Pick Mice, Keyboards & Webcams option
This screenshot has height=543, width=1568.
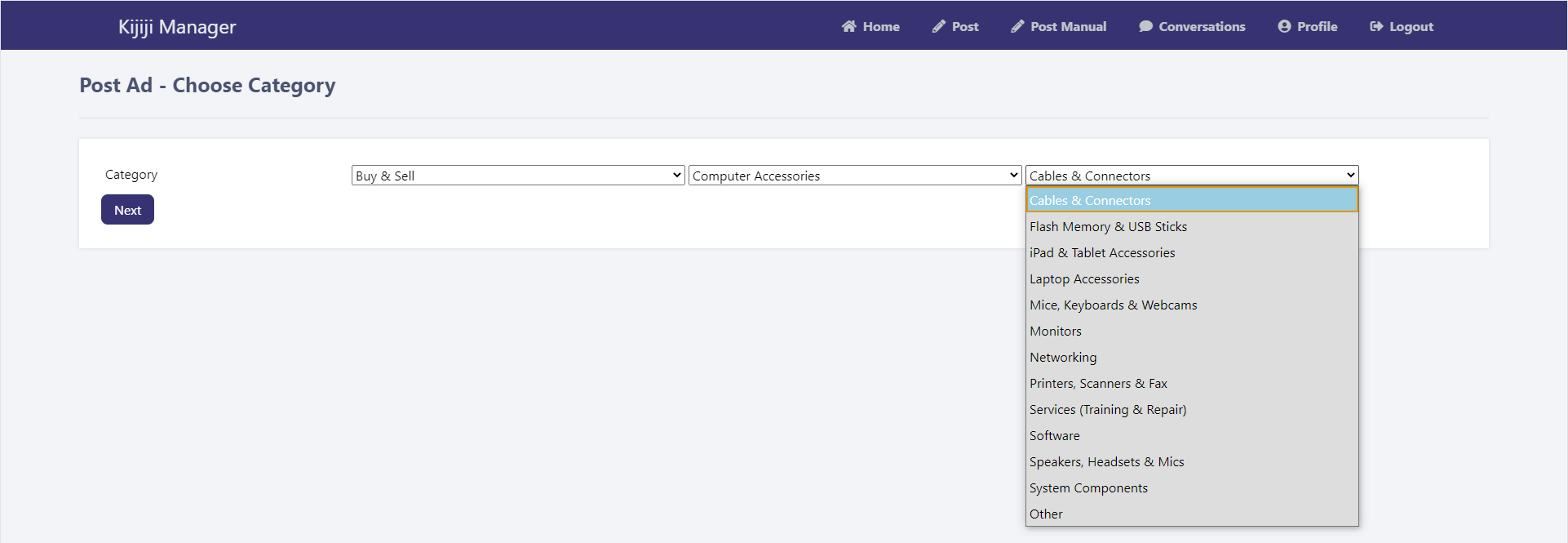coord(1113,305)
